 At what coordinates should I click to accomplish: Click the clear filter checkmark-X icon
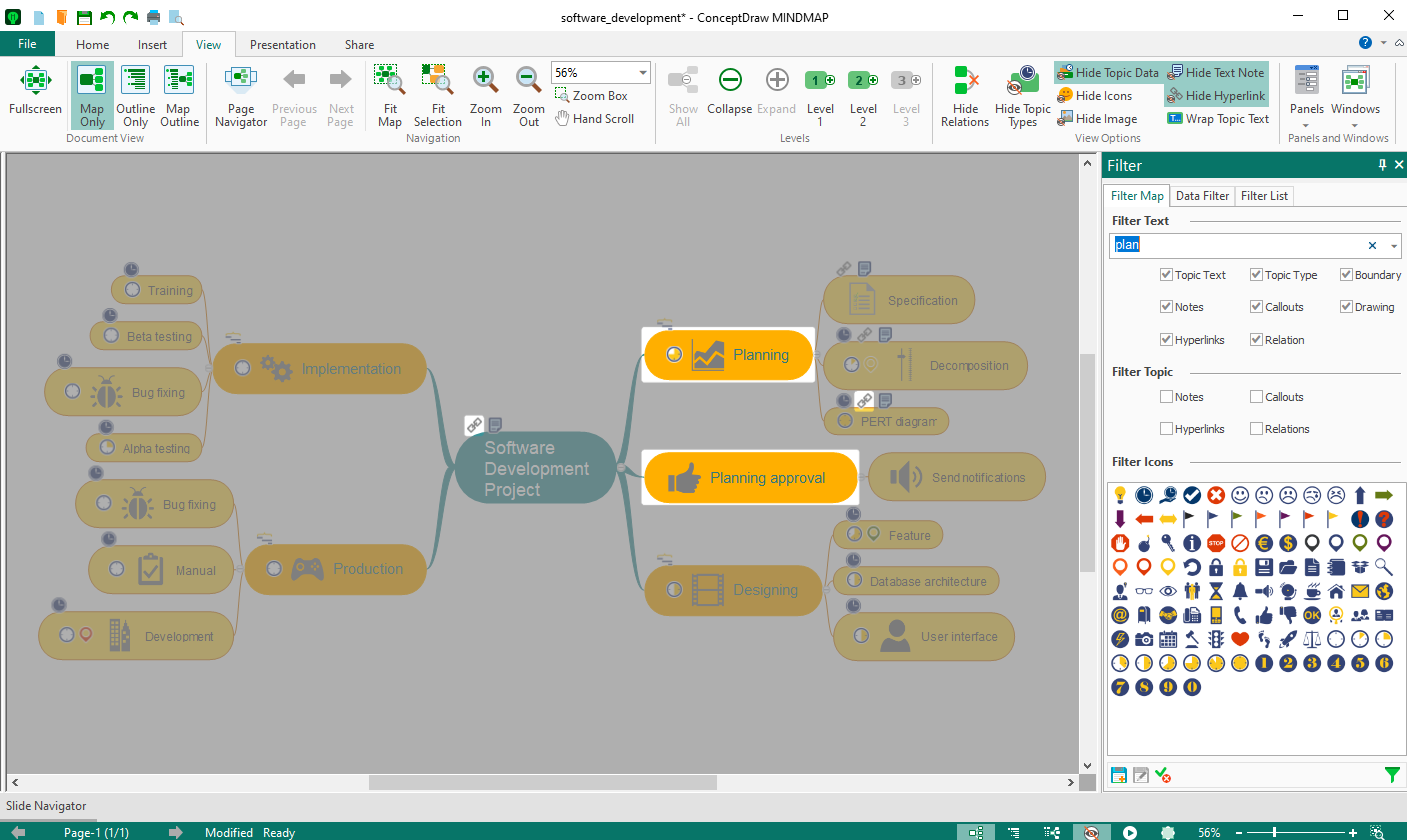tap(1163, 775)
